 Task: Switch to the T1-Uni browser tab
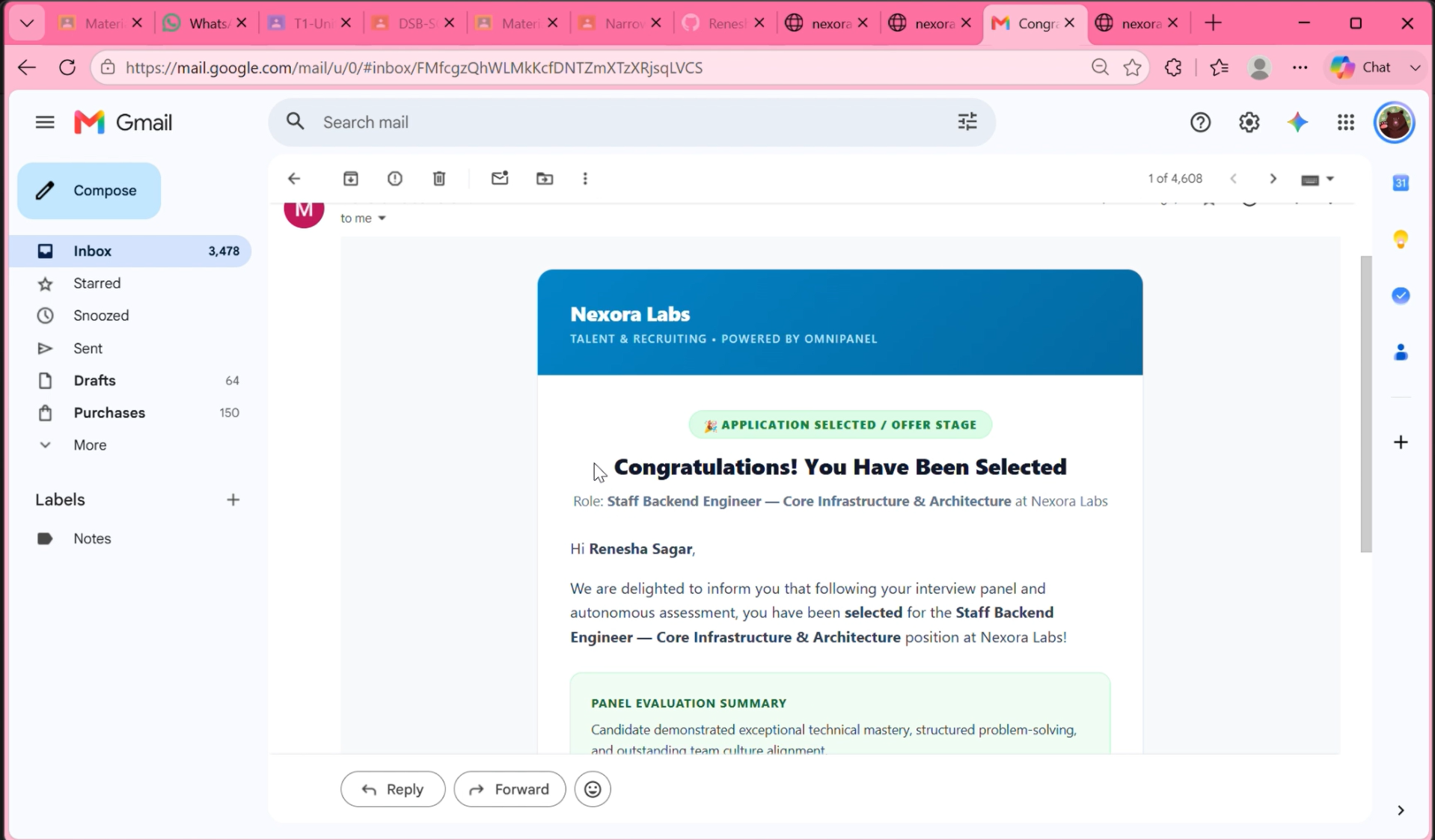click(x=309, y=23)
